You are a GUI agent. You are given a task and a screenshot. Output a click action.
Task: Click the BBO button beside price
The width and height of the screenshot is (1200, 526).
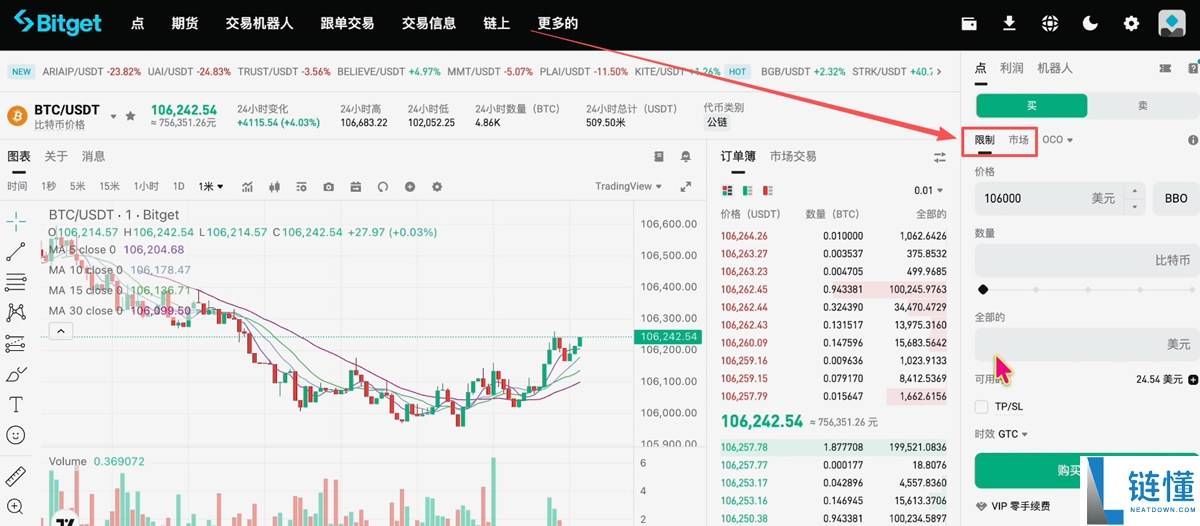click(x=1175, y=199)
